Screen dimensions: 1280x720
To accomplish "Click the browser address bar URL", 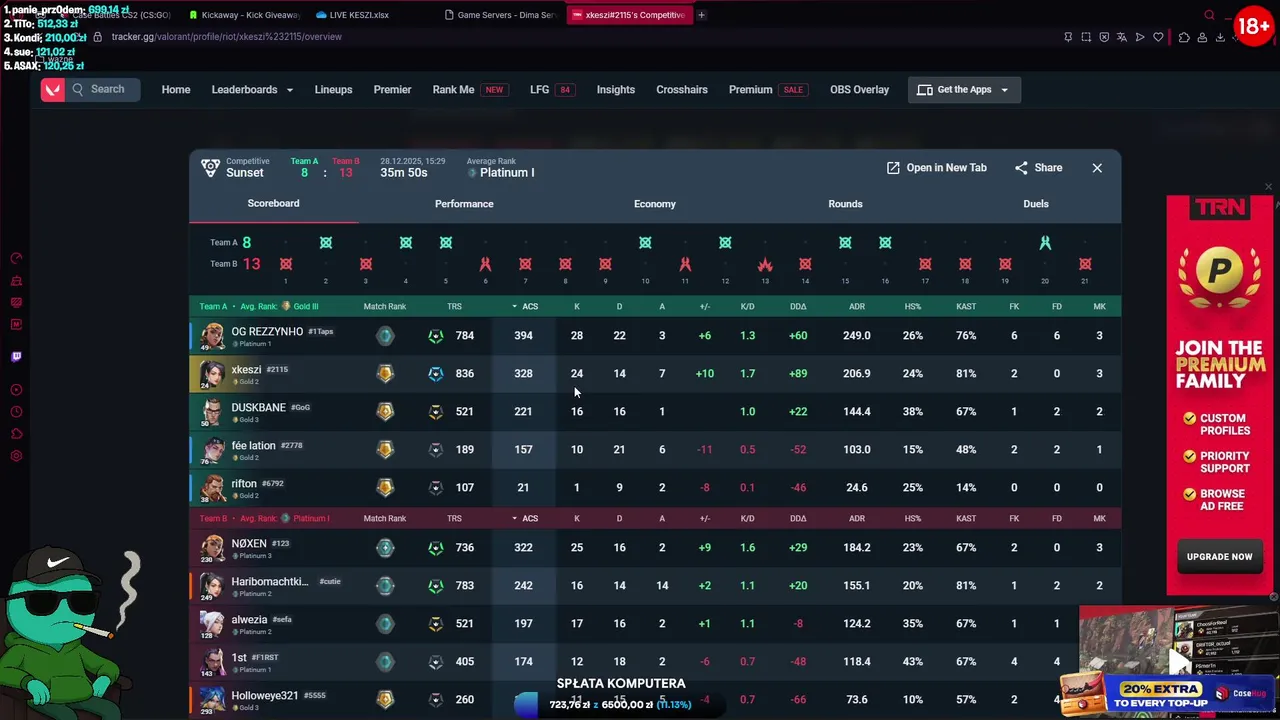I will 227,37.
